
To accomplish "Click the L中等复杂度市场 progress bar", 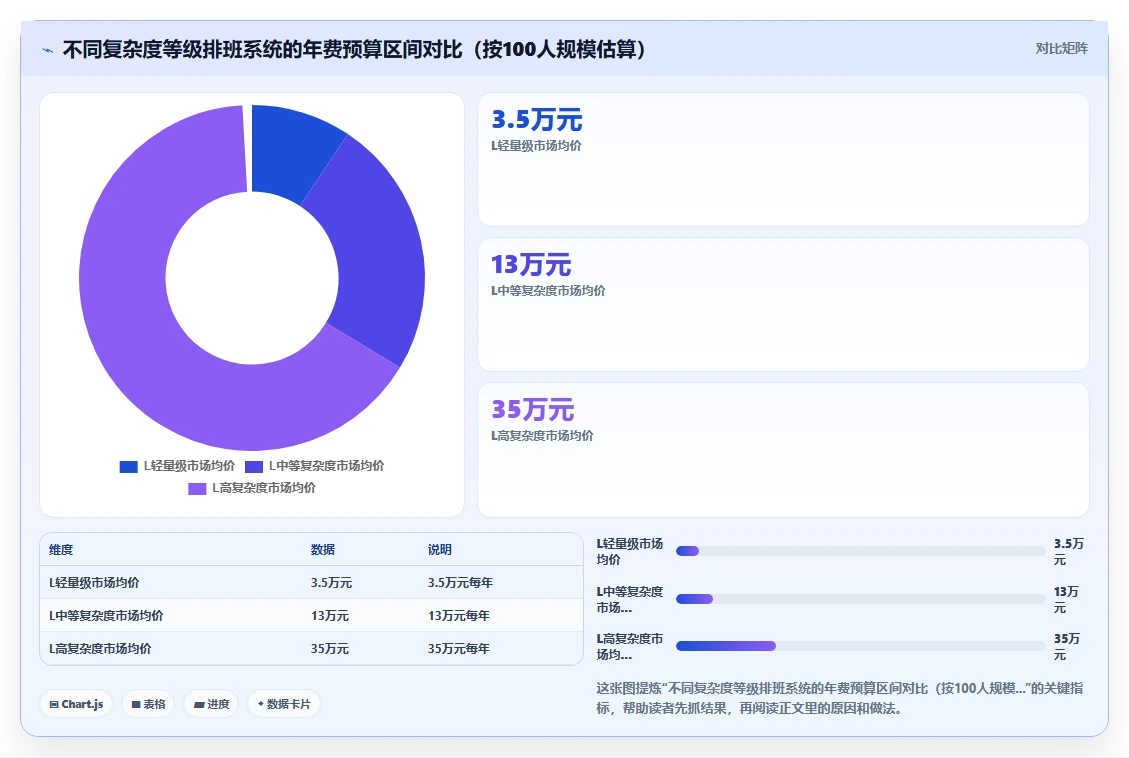I will pos(860,599).
